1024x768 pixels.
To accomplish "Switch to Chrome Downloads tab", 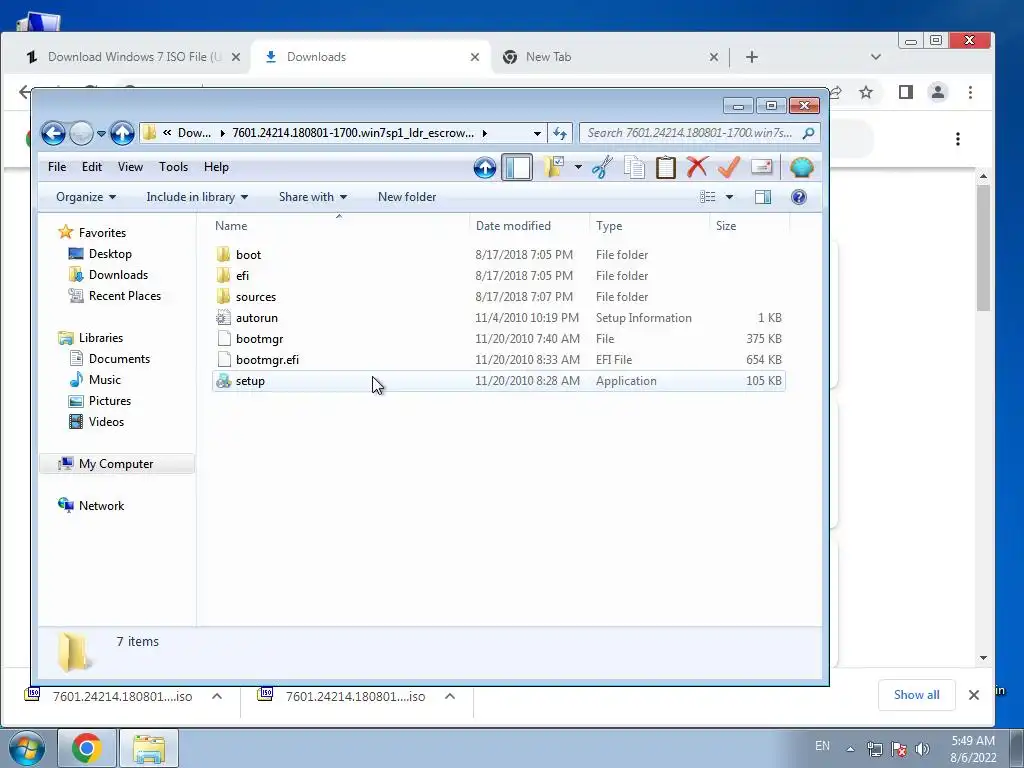I will (372, 57).
